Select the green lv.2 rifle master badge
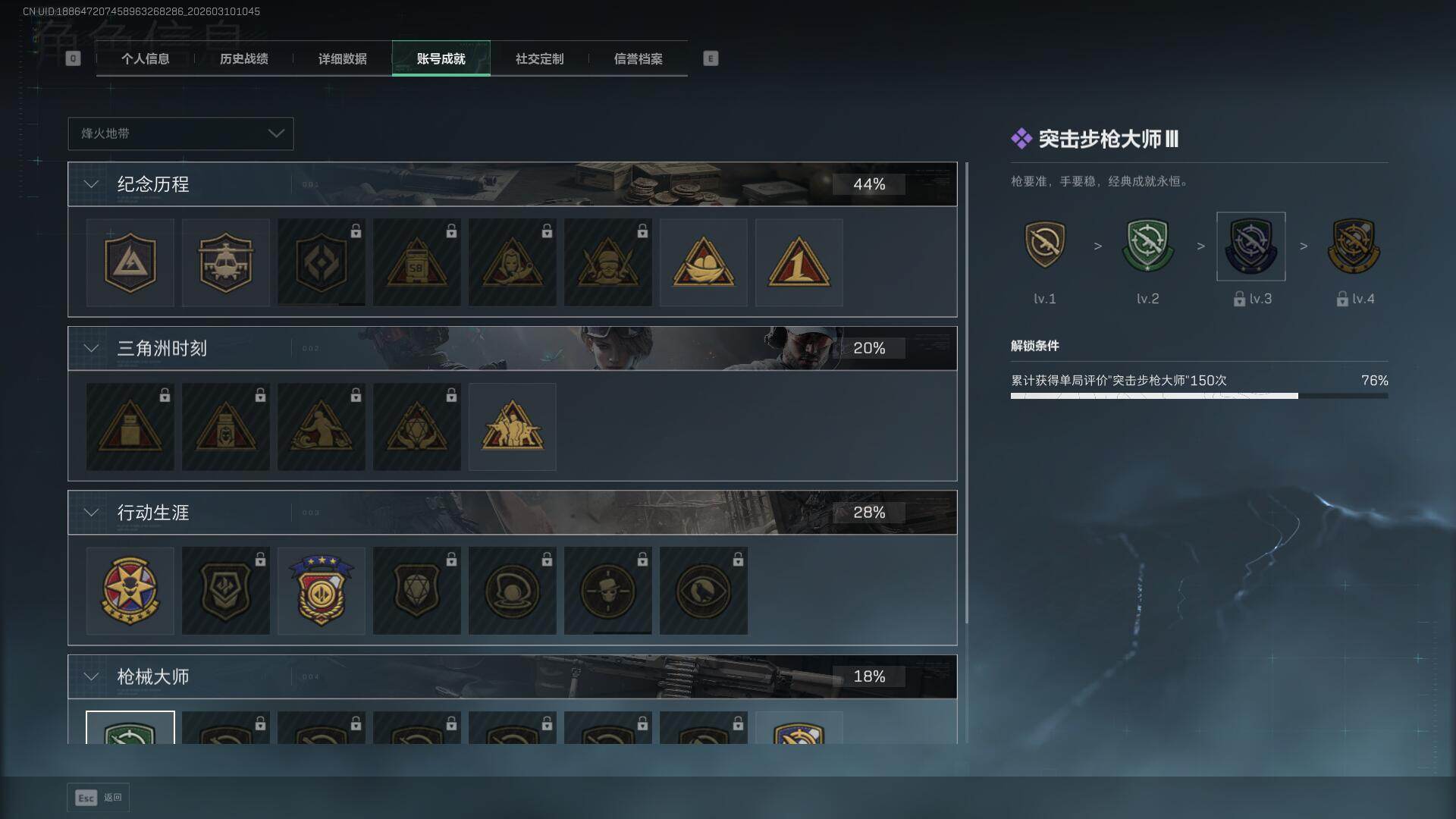1456x819 pixels. click(1147, 245)
